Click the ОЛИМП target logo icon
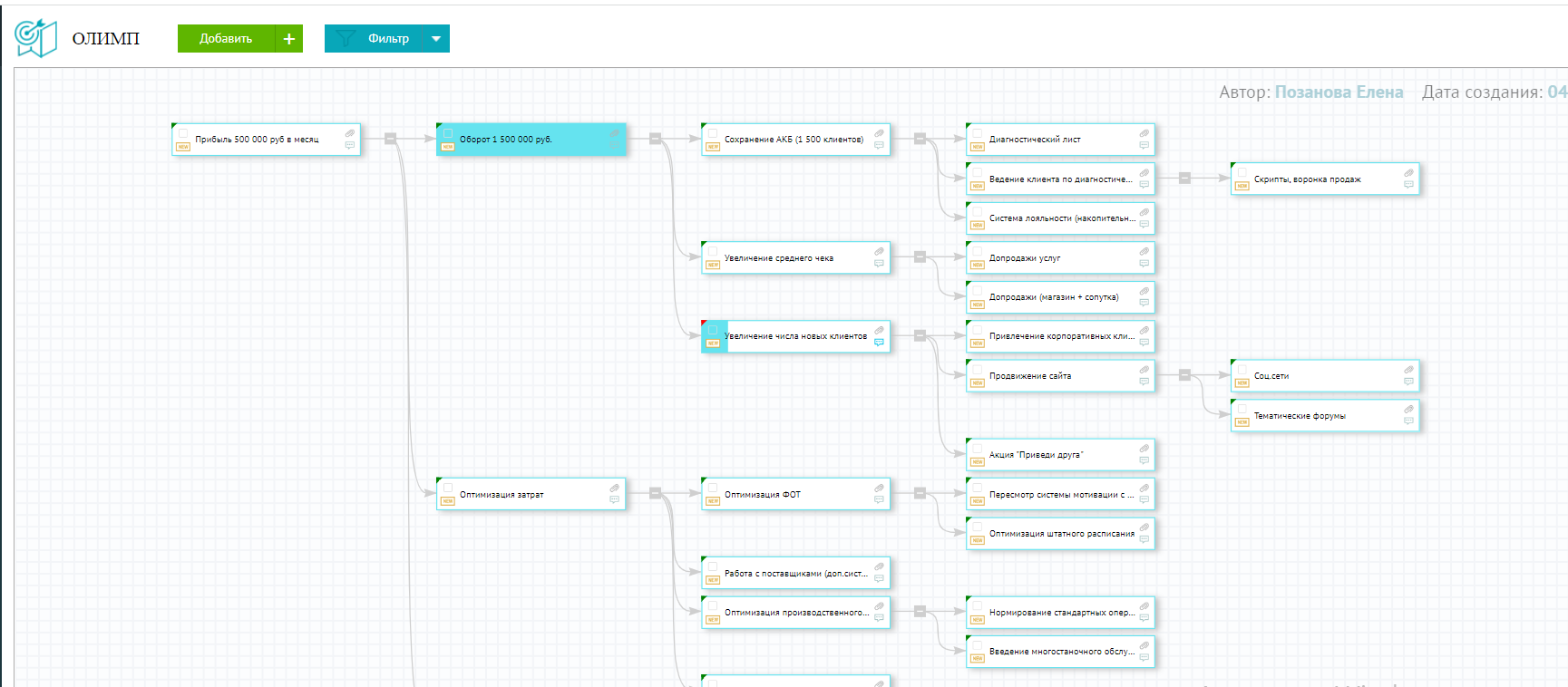The image size is (1568, 687). click(x=35, y=38)
